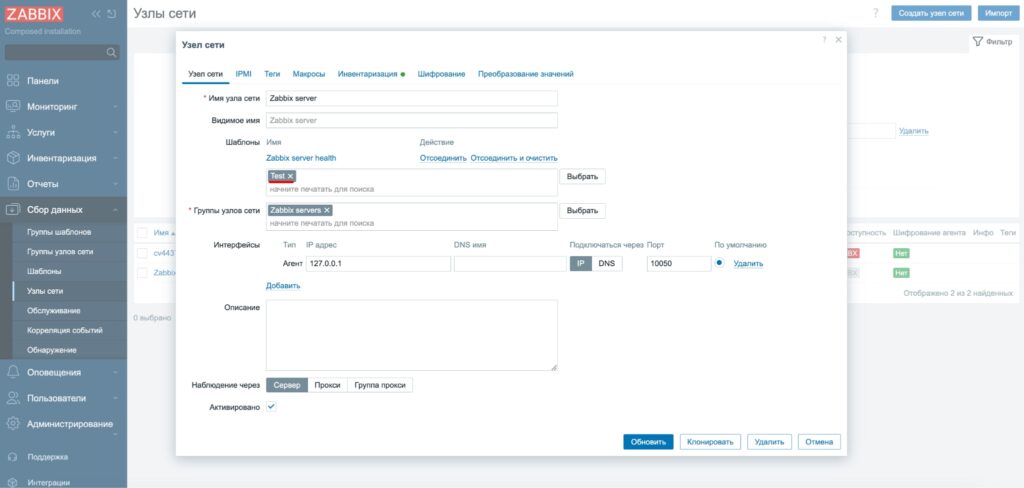The height and width of the screenshot is (488, 1024).
Task: Click the Filter funnel icon
Action: point(978,42)
